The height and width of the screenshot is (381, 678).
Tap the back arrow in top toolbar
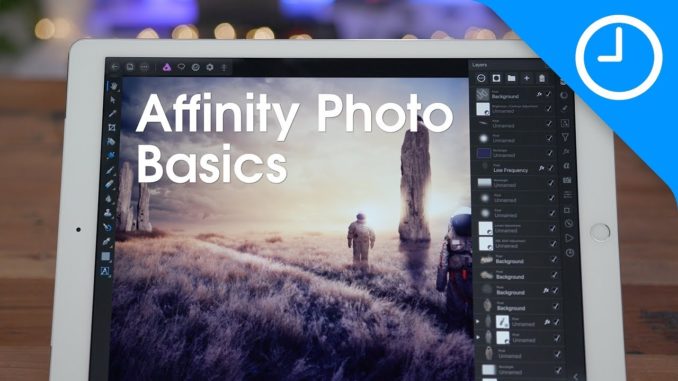point(115,67)
